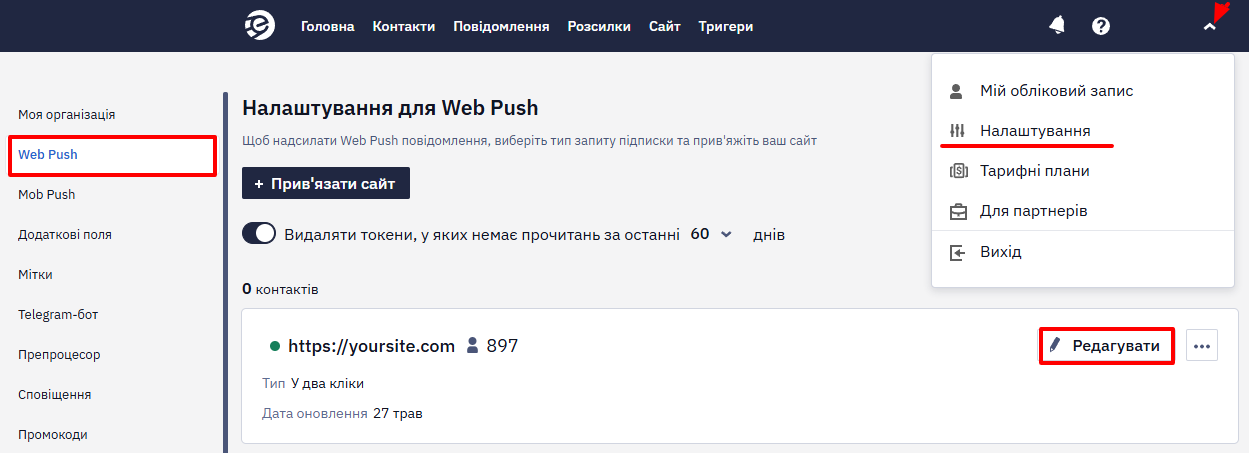Click the Прив'язати сайт button
Screen dimensions: 1249x453
326,184
